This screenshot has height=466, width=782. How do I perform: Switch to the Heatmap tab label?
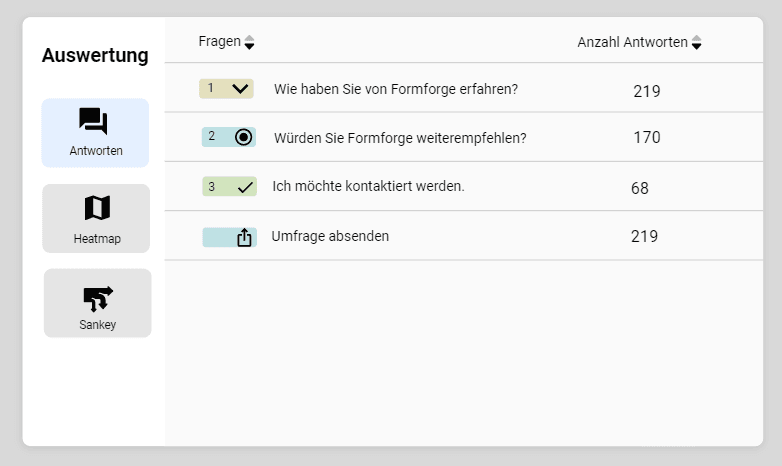(97, 239)
